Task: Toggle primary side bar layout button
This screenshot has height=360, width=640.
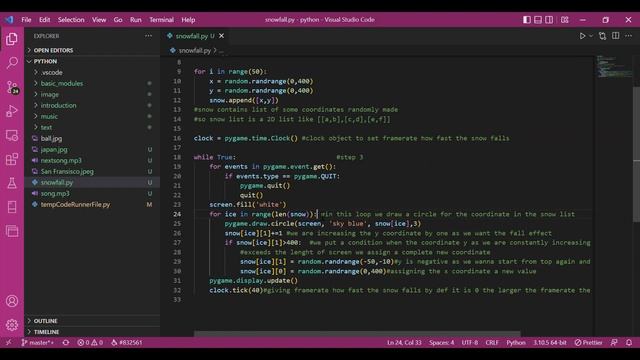Action: point(527,20)
